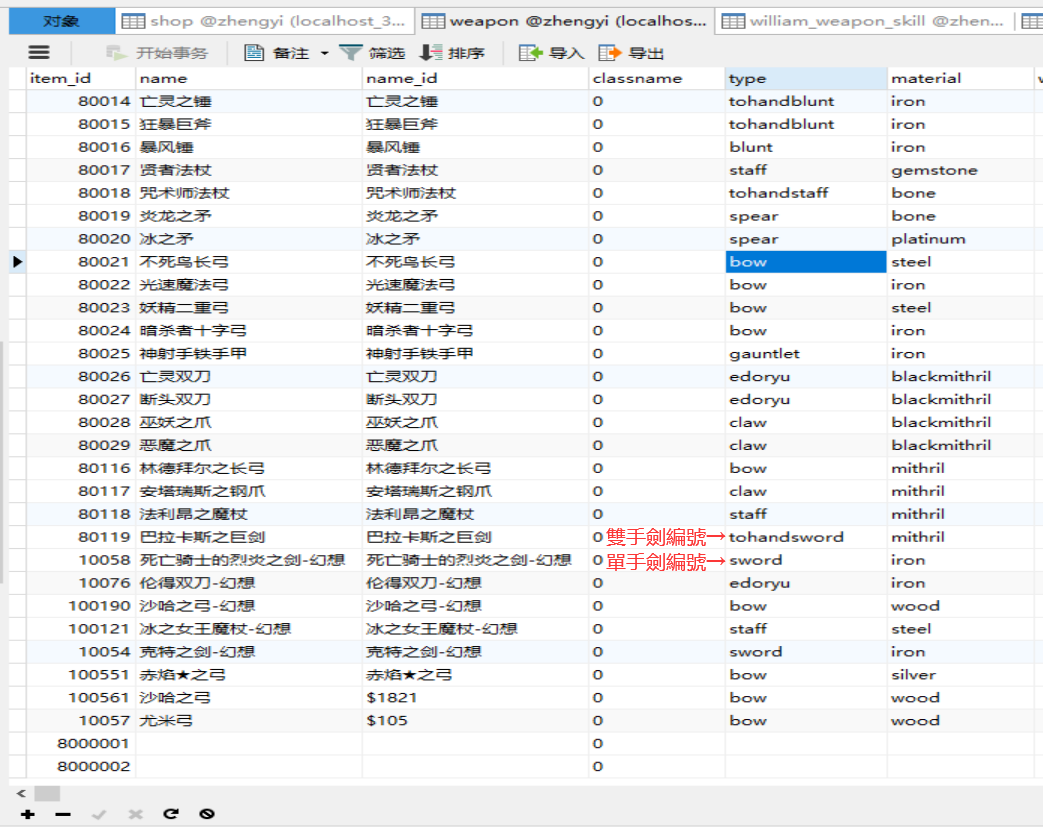Open the hamburger menu icon
The image size is (1043, 827).
coord(39,53)
